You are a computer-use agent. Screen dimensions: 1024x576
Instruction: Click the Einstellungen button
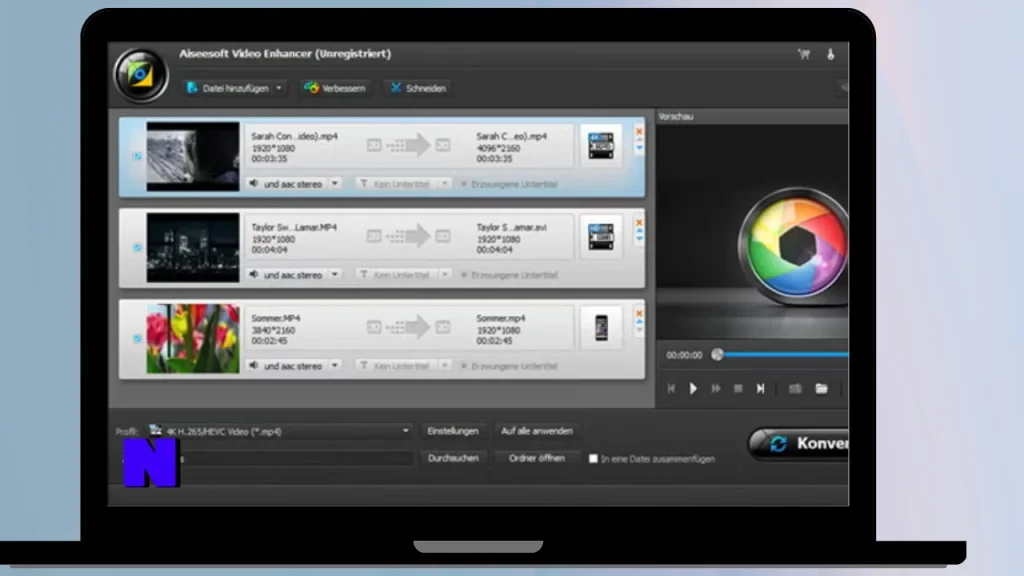point(453,431)
